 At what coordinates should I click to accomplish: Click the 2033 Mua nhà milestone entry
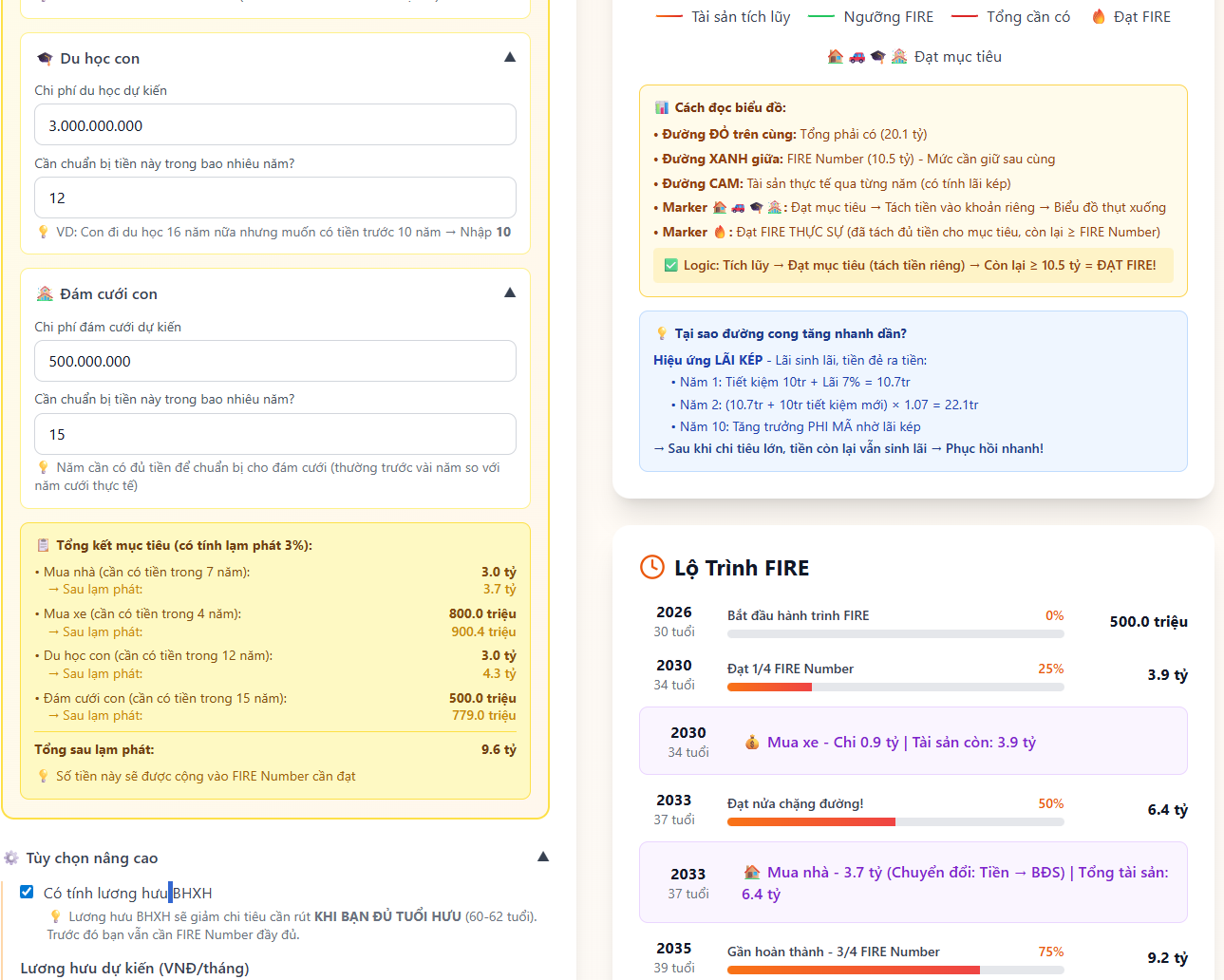[913, 881]
